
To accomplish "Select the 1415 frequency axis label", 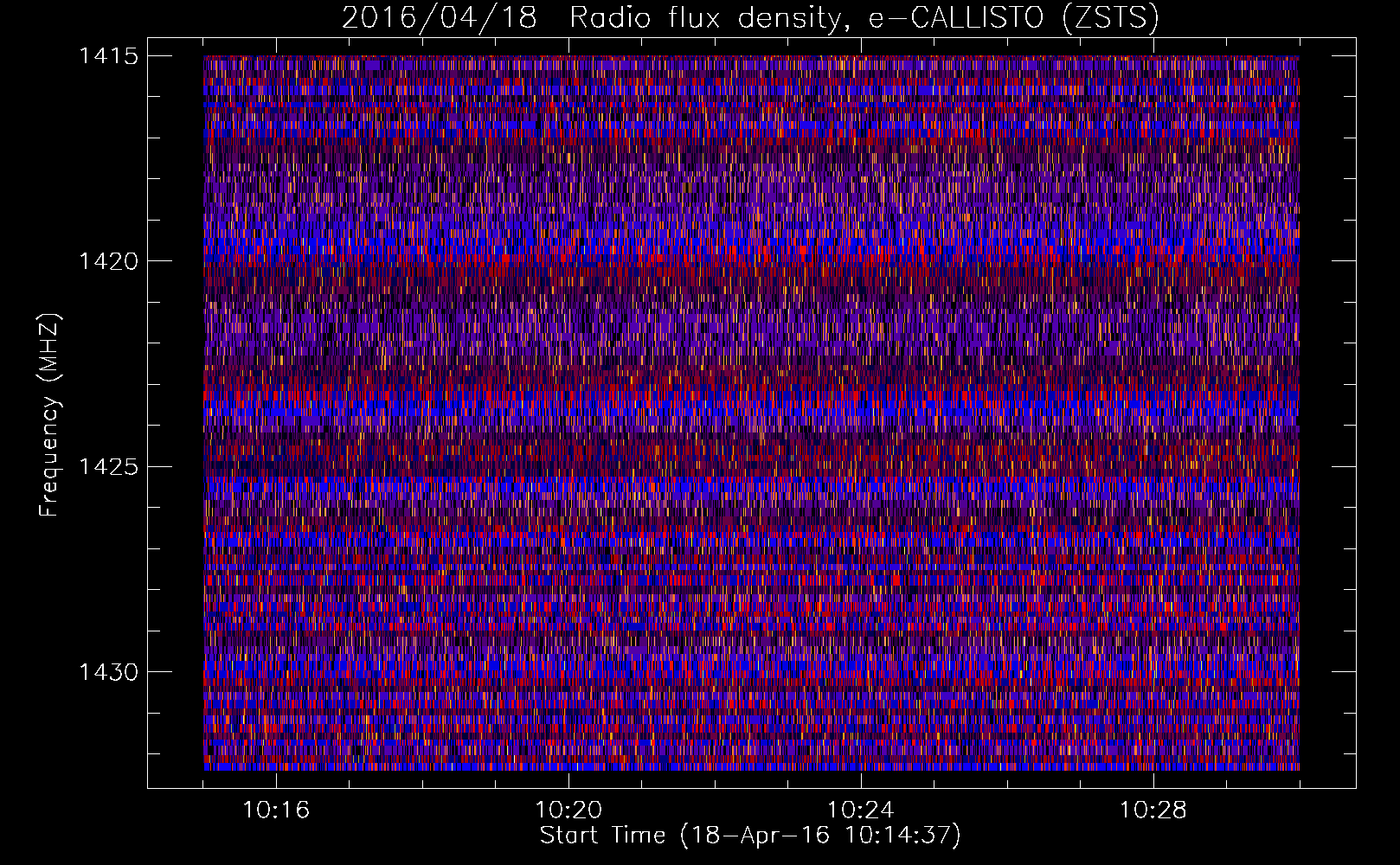I will [x=108, y=56].
